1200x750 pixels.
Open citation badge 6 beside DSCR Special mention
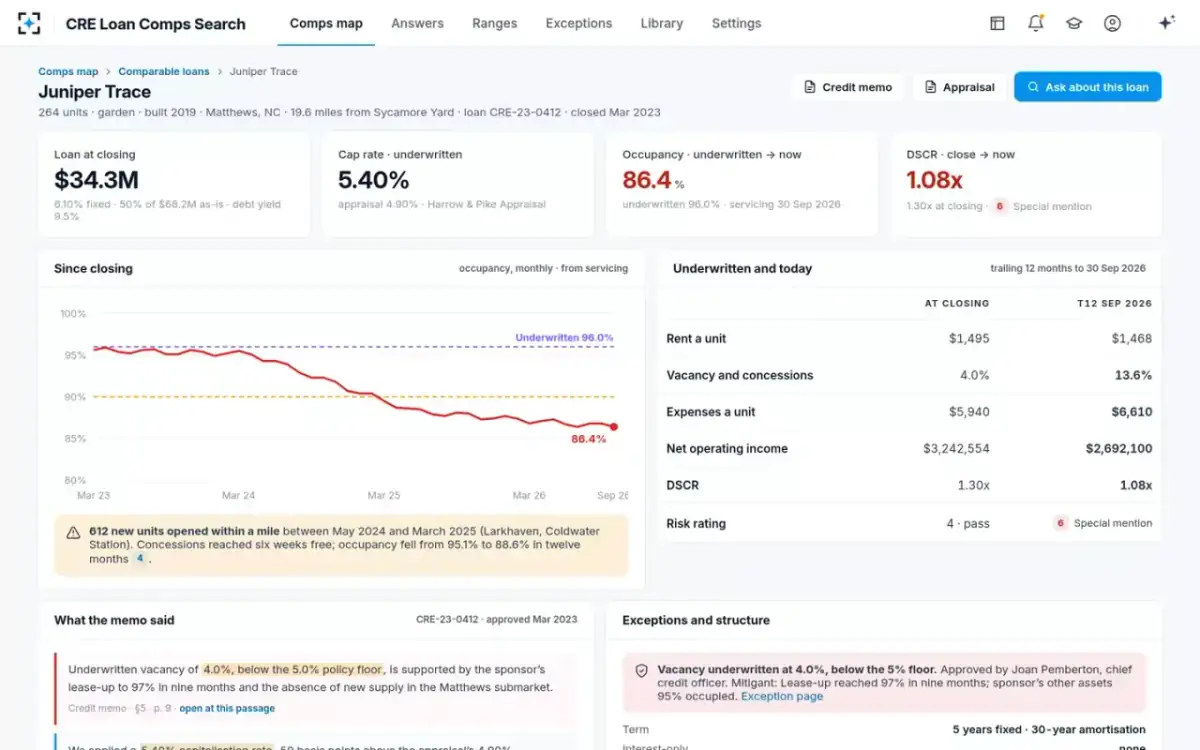pos(998,206)
